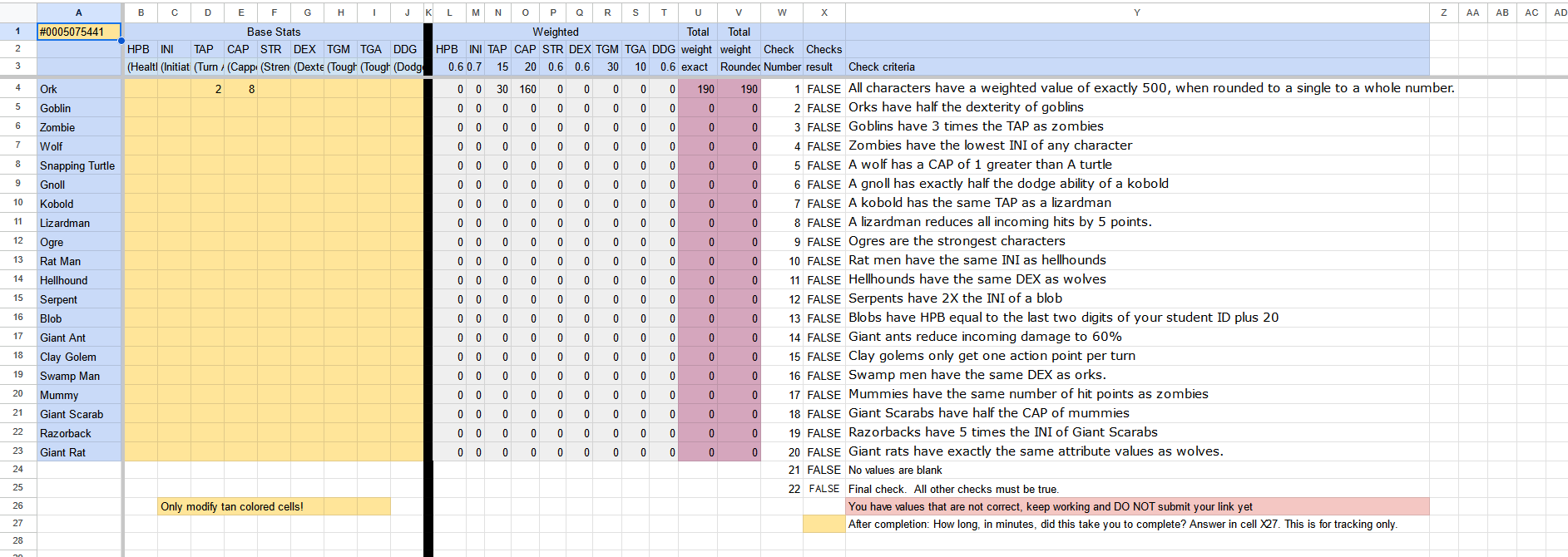Viewport: 1568px width, 557px height.
Task: Click the Rat Man name cell
Action: (x=79, y=261)
